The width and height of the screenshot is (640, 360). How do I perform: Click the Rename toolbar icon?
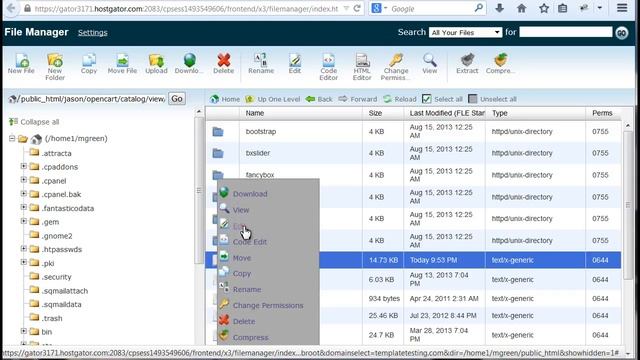pos(261,64)
